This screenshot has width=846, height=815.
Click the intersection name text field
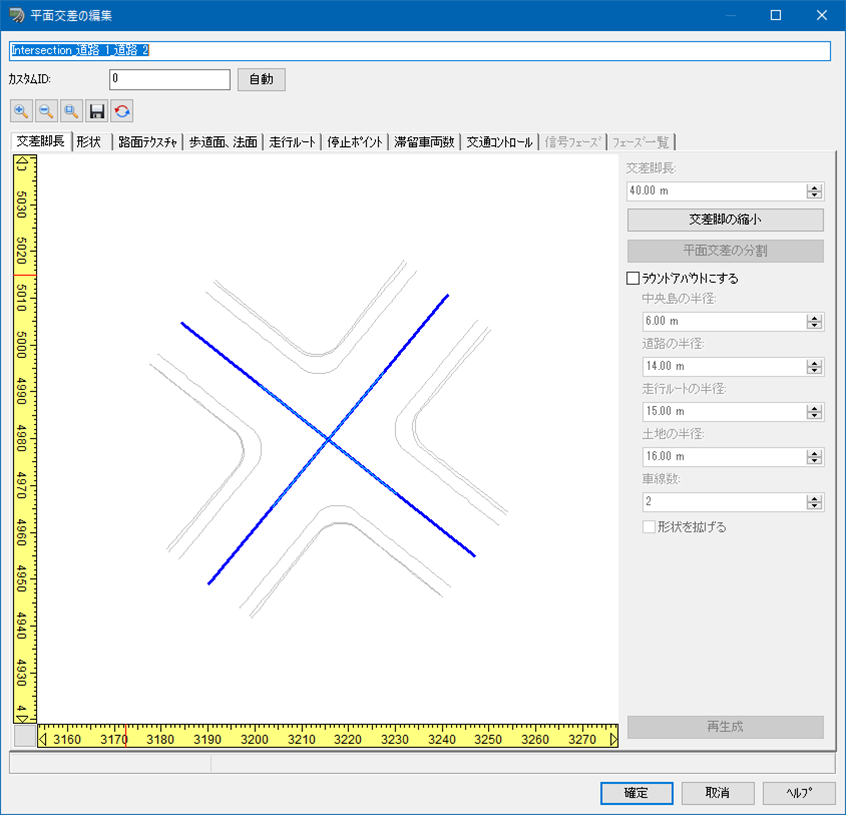420,50
